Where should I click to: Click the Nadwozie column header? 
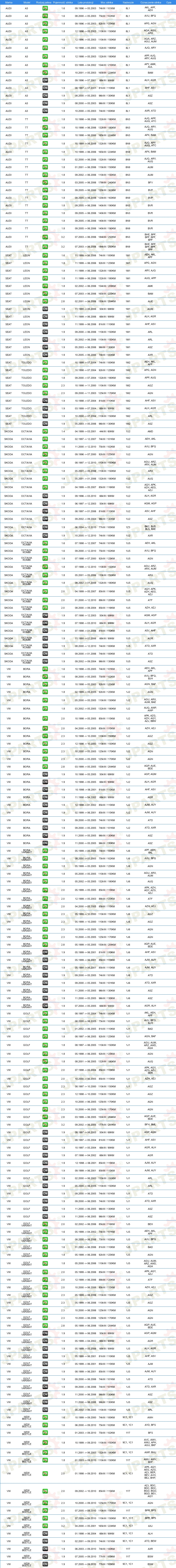click(x=128, y=2)
